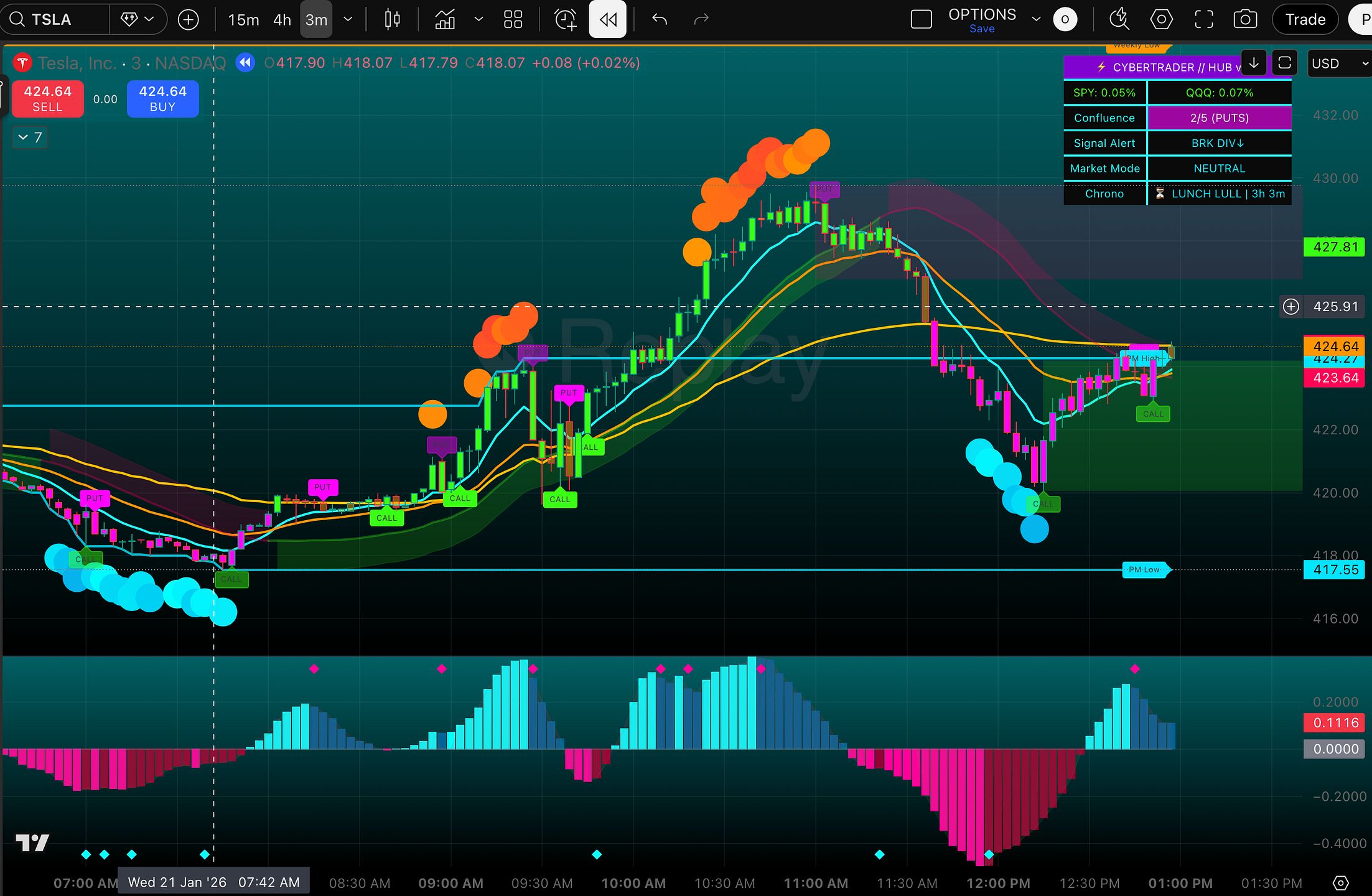This screenshot has height=896, width=1372.
Task: Select the 3m interval
Action: pos(316,20)
